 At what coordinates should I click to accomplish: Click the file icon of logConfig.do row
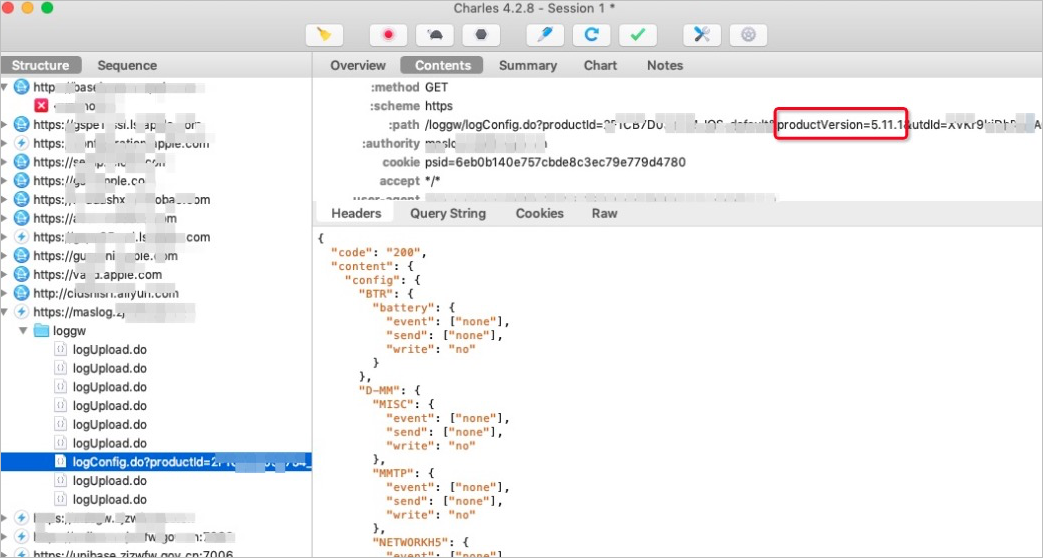pyautogui.click(x=61, y=462)
